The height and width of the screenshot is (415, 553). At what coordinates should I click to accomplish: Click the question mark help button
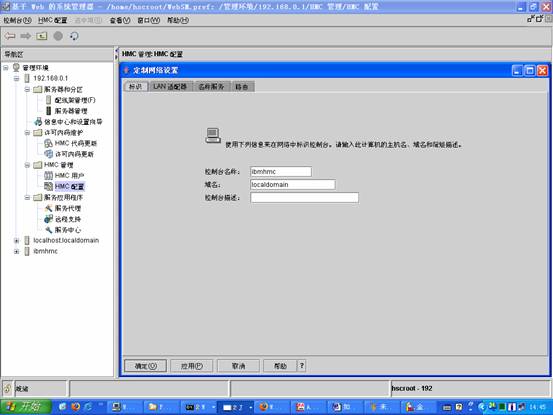coord(302,366)
